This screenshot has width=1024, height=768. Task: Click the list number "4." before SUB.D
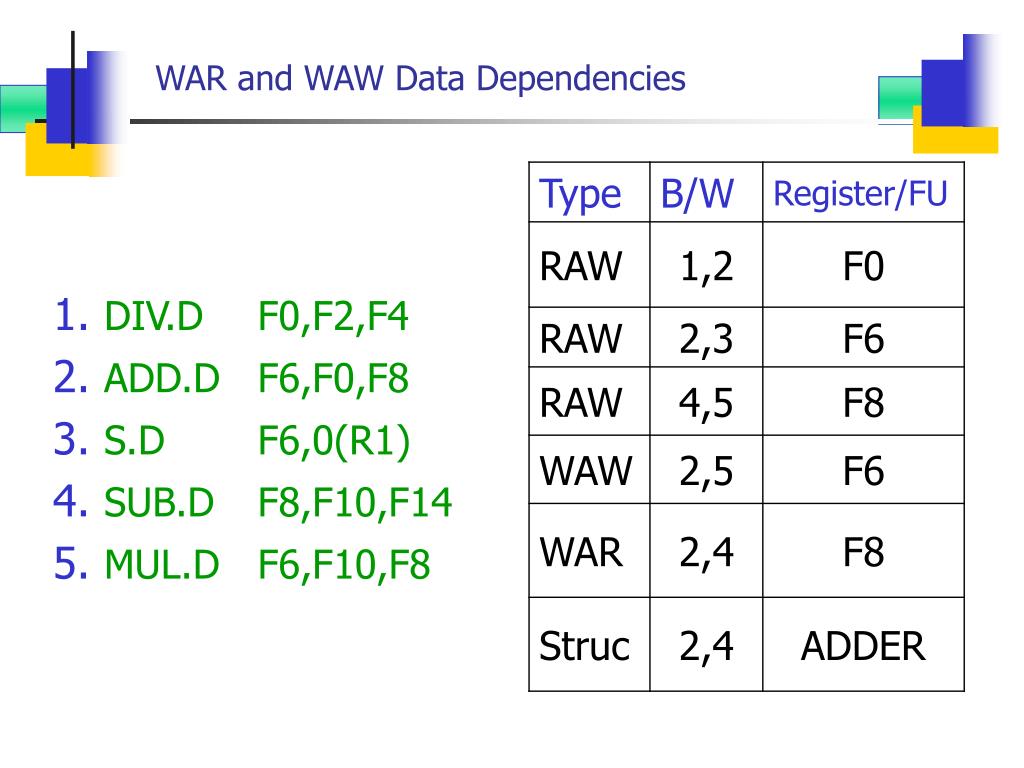pos(71,502)
